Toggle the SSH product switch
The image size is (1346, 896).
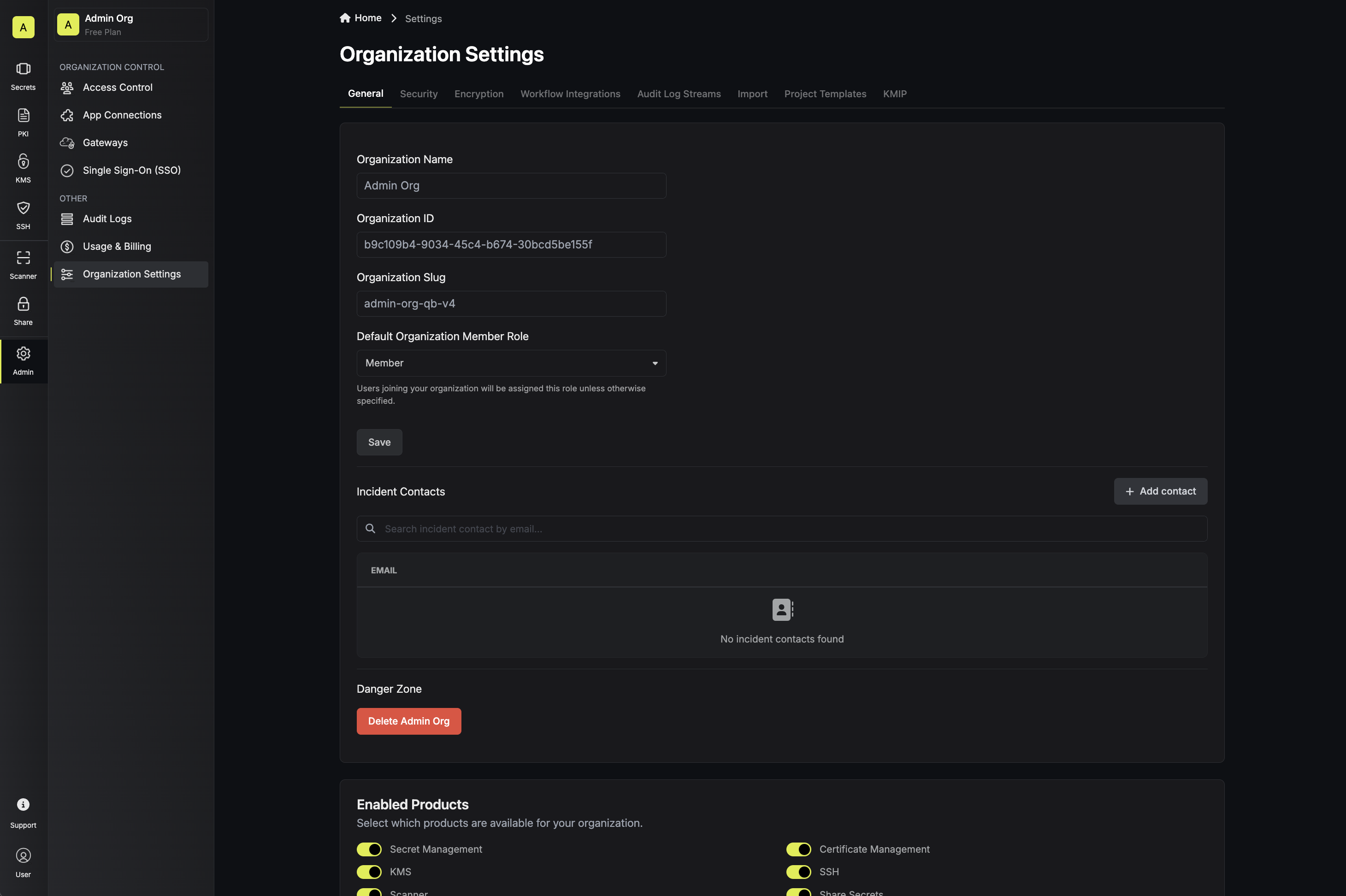pos(798,872)
